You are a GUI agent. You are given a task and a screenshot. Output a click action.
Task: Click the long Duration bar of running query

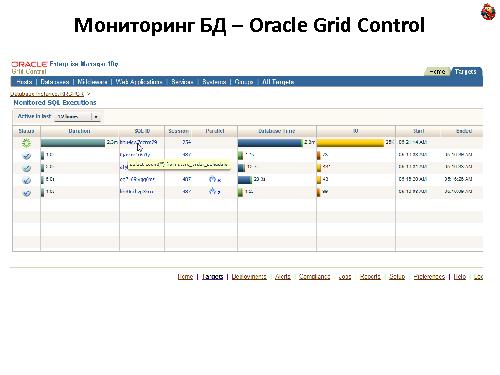(x=73, y=143)
